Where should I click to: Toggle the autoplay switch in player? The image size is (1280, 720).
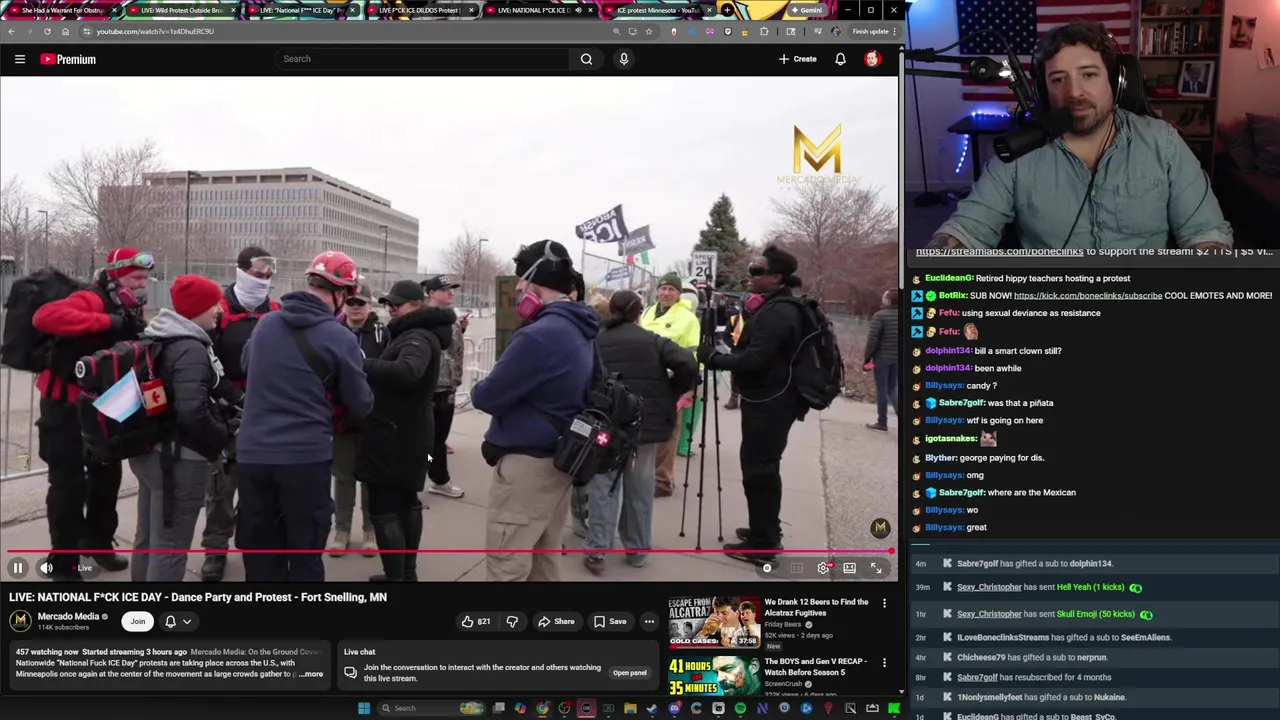(767, 568)
